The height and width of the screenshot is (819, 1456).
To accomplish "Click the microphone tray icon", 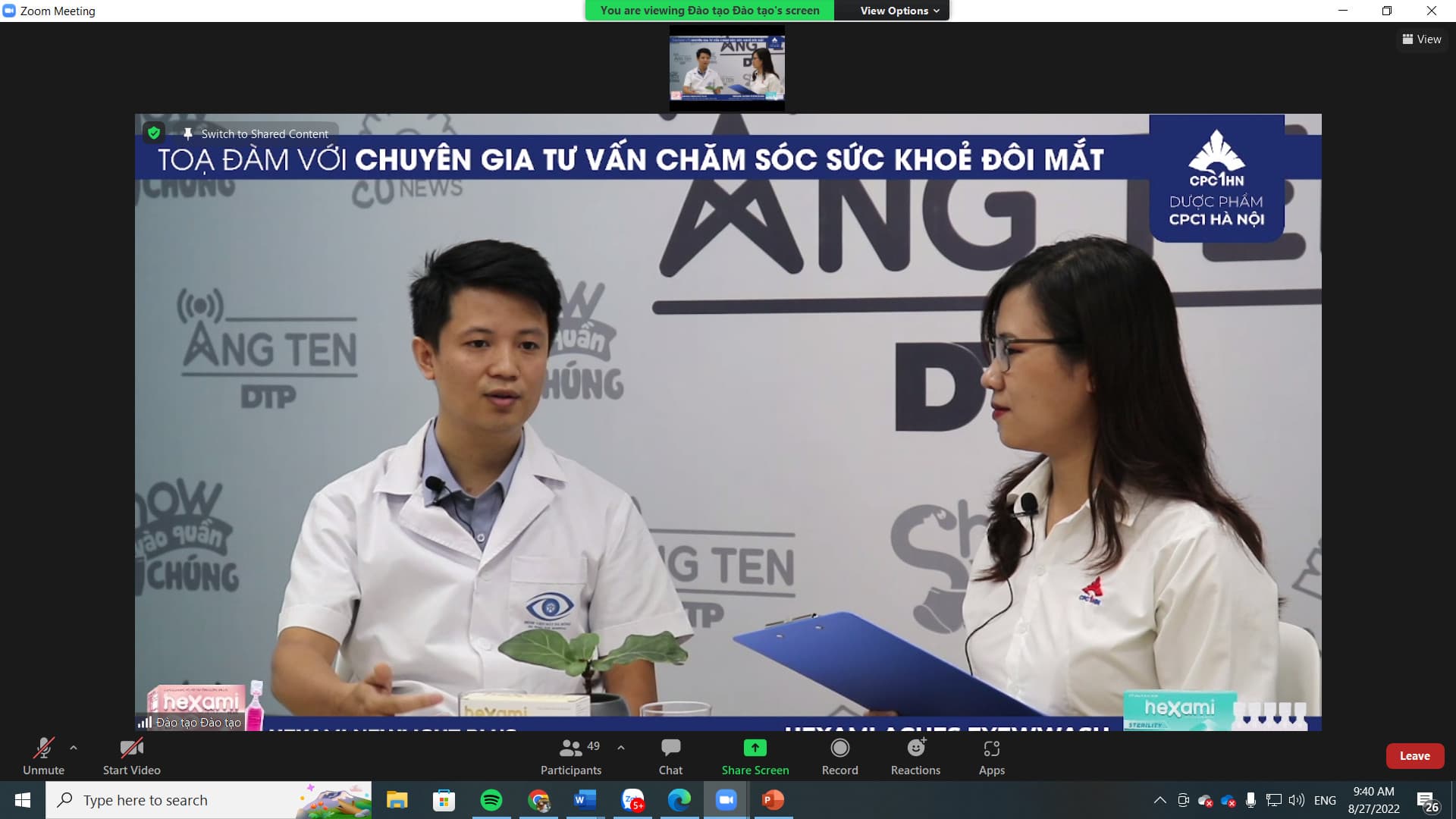I will 1250,800.
